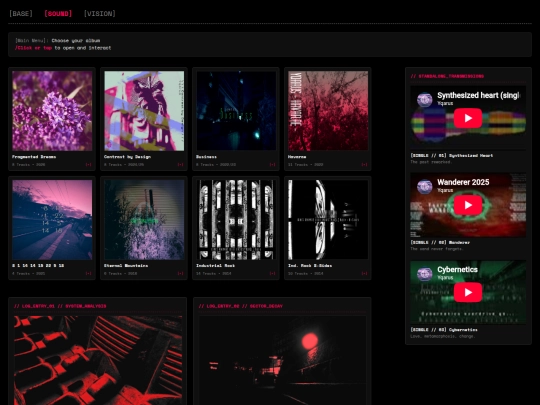Click the SINGLE // 03 Cybernetics caption
Screen dimensions: 540x405
tap(444, 330)
